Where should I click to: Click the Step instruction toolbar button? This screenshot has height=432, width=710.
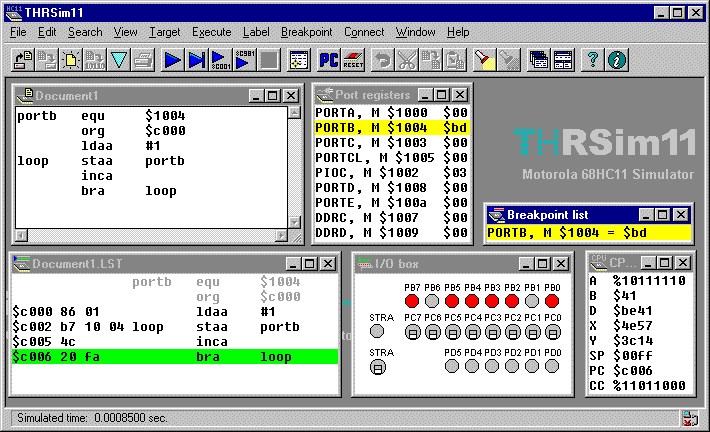click(x=196, y=60)
